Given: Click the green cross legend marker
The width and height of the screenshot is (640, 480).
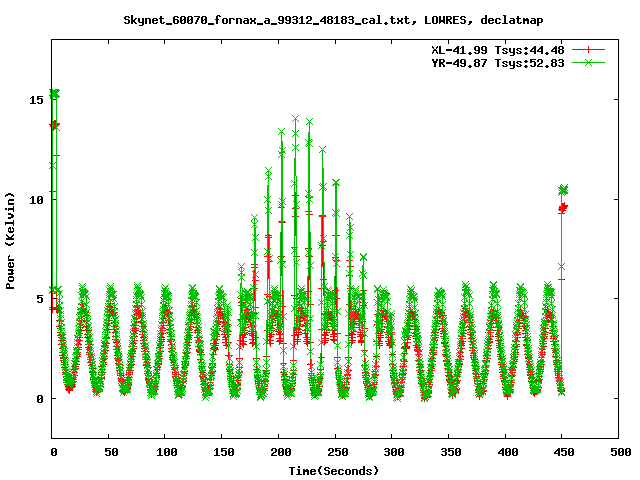Looking at the screenshot, I should pyautogui.click(x=588, y=62).
